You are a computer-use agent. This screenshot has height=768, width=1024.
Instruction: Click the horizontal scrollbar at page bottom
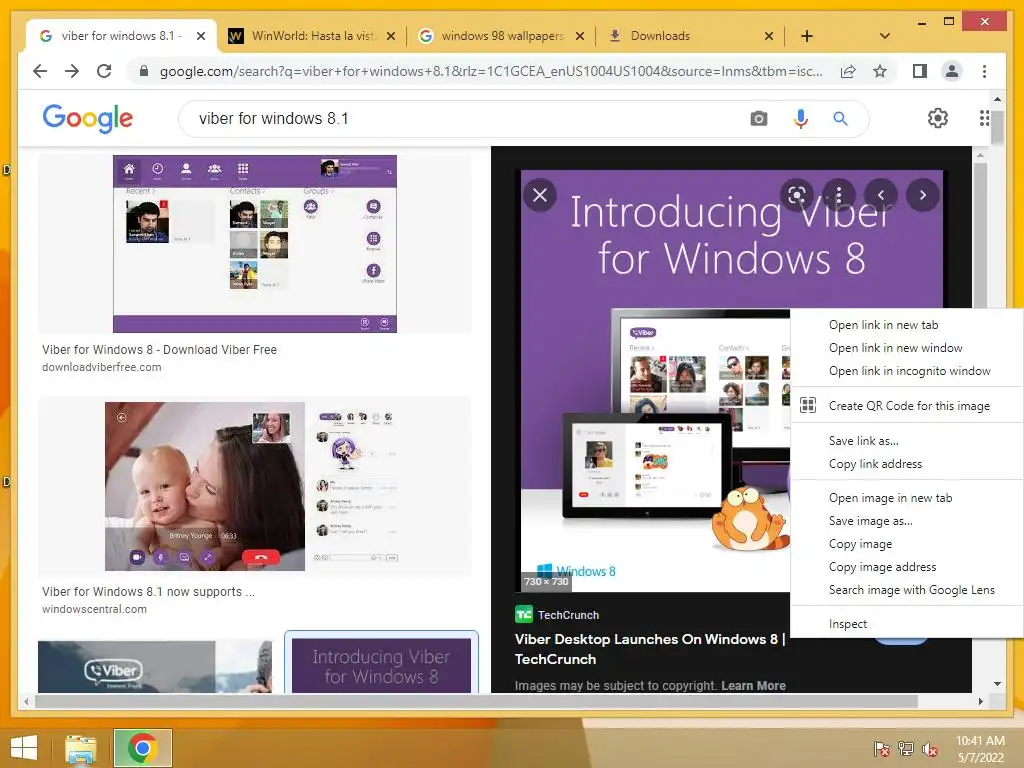[x=477, y=701]
